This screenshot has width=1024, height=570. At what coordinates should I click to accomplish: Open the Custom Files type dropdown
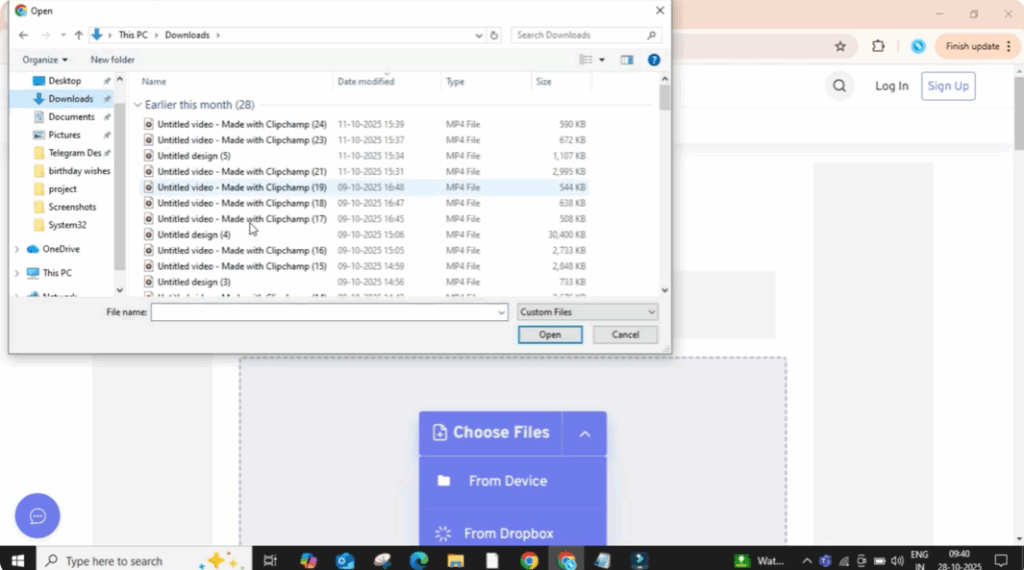coord(587,312)
